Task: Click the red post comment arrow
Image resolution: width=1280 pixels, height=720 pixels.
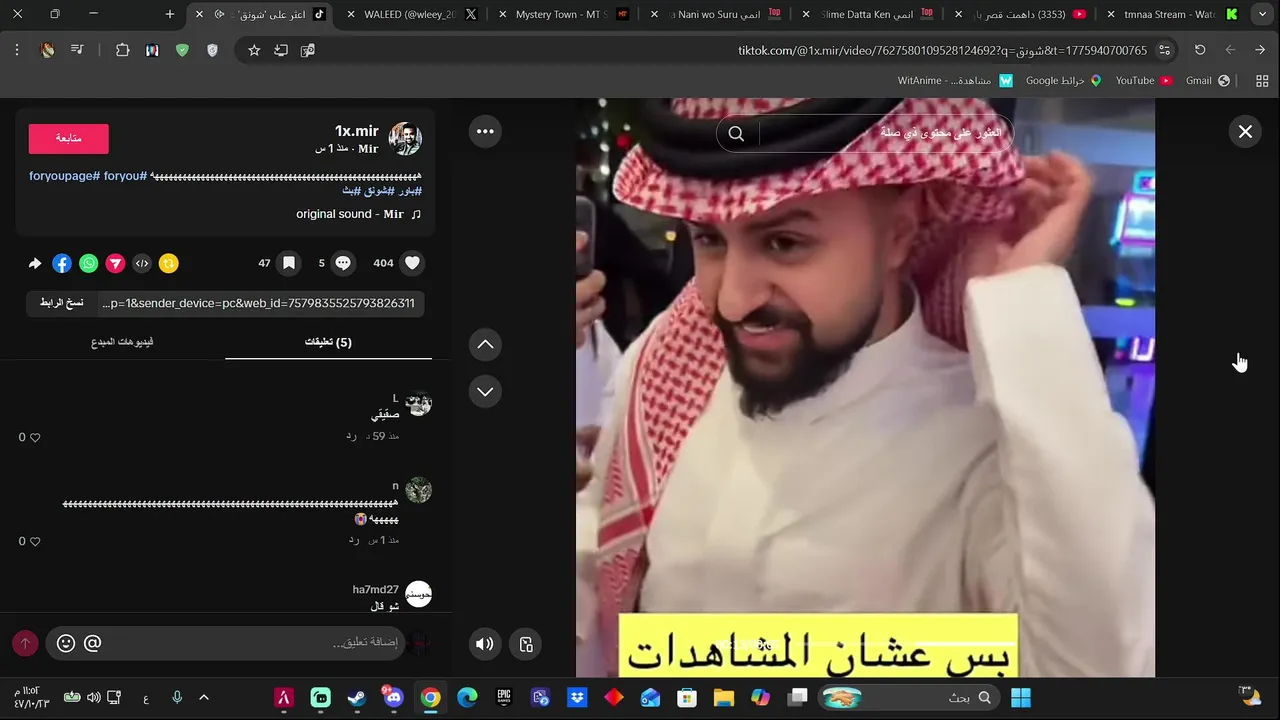Action: 25,643
